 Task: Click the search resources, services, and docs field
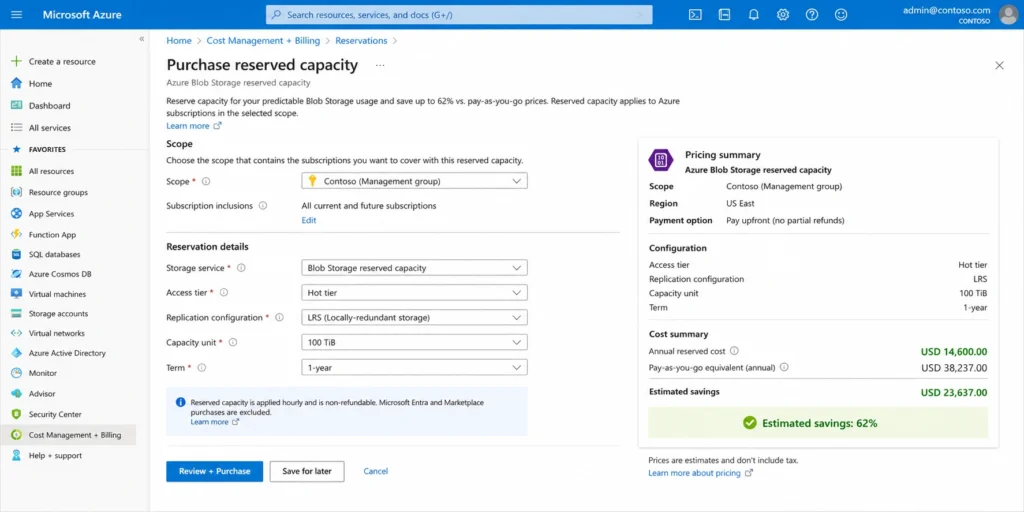coord(459,14)
